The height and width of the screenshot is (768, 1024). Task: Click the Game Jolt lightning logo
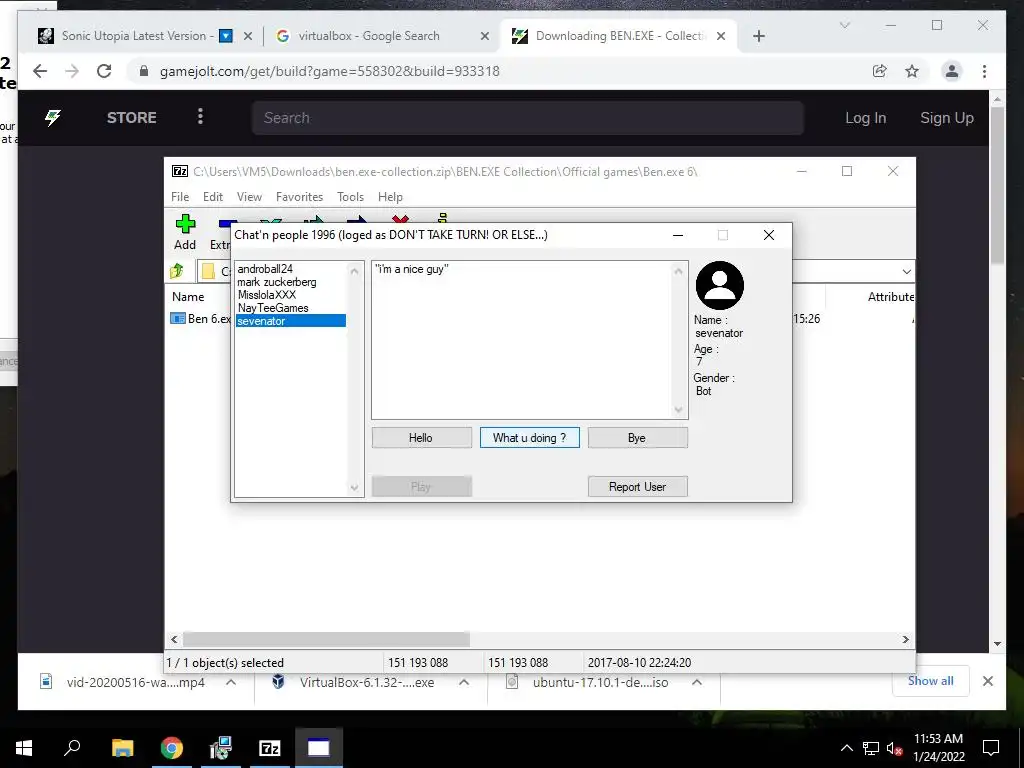[x=53, y=118]
